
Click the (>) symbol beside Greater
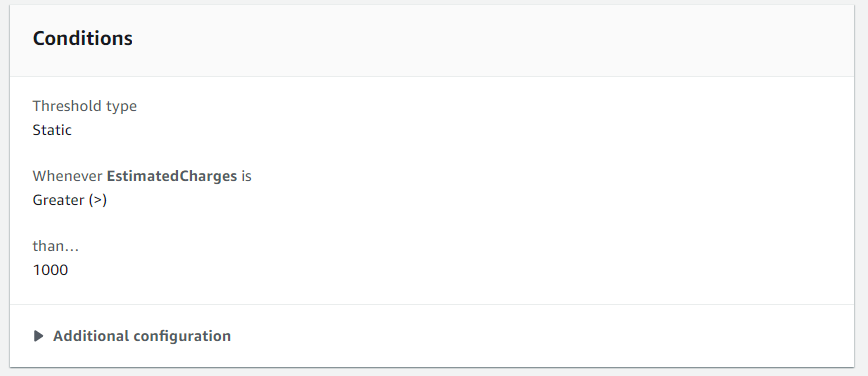tap(97, 200)
